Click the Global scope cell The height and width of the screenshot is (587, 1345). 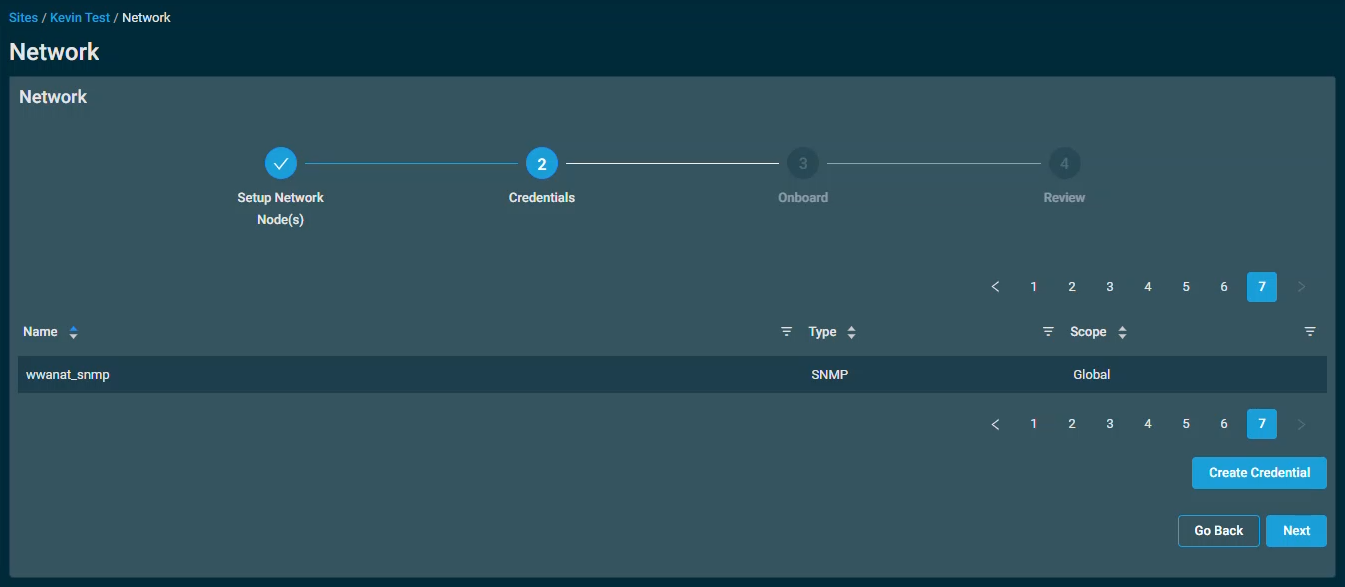click(x=1092, y=375)
